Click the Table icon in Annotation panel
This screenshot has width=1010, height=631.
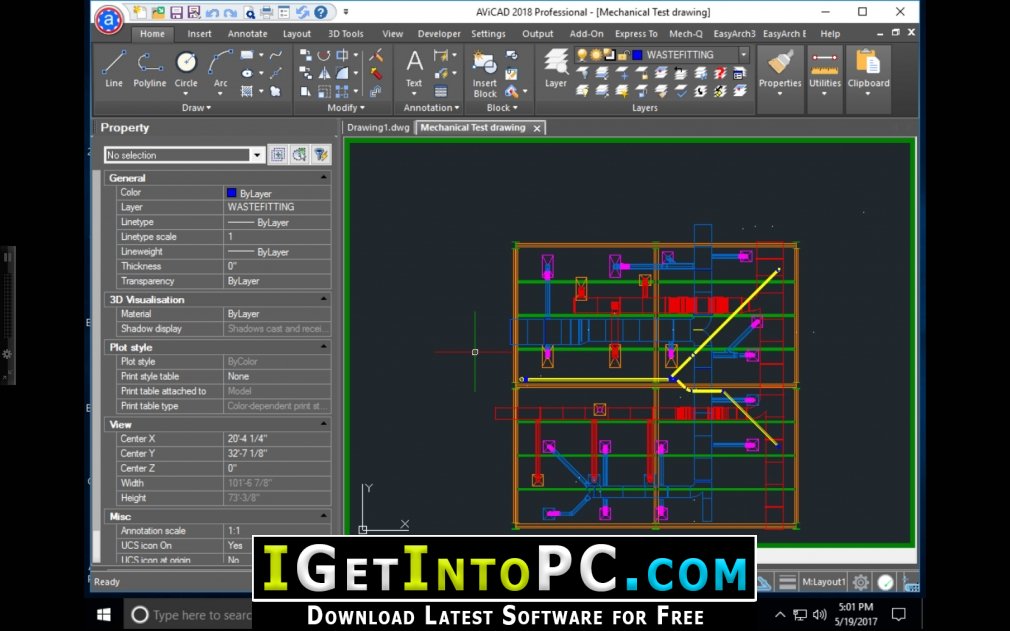tap(441, 91)
